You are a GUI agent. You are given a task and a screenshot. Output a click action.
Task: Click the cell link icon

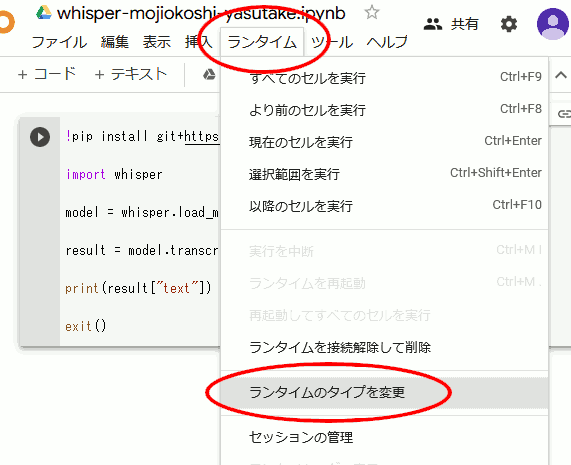click(x=564, y=114)
